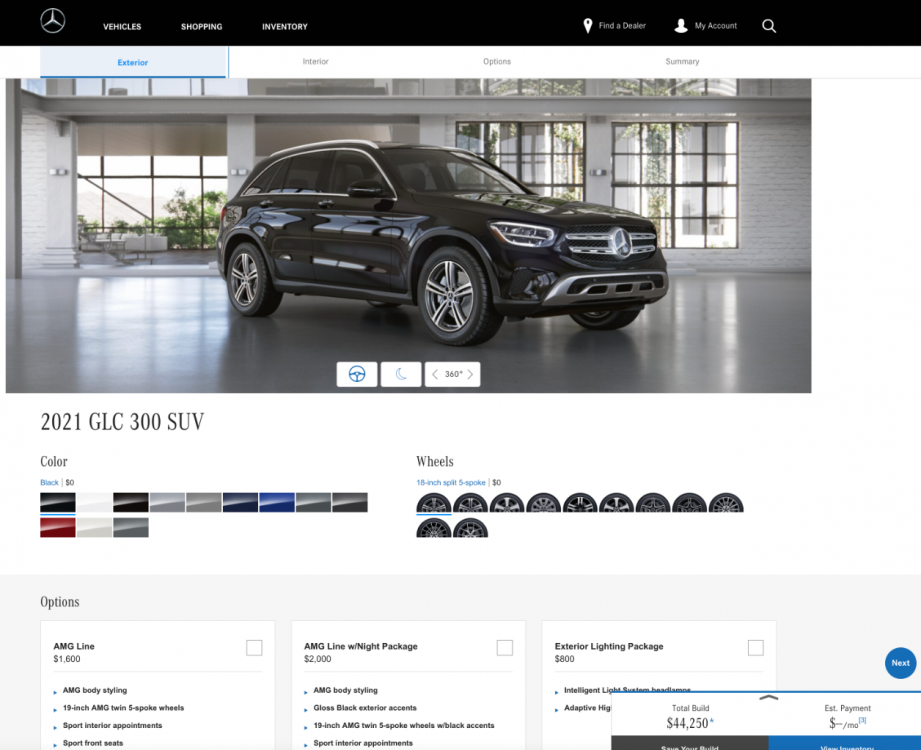
Task: Choose the red paint color swatch
Action: click(x=58, y=527)
